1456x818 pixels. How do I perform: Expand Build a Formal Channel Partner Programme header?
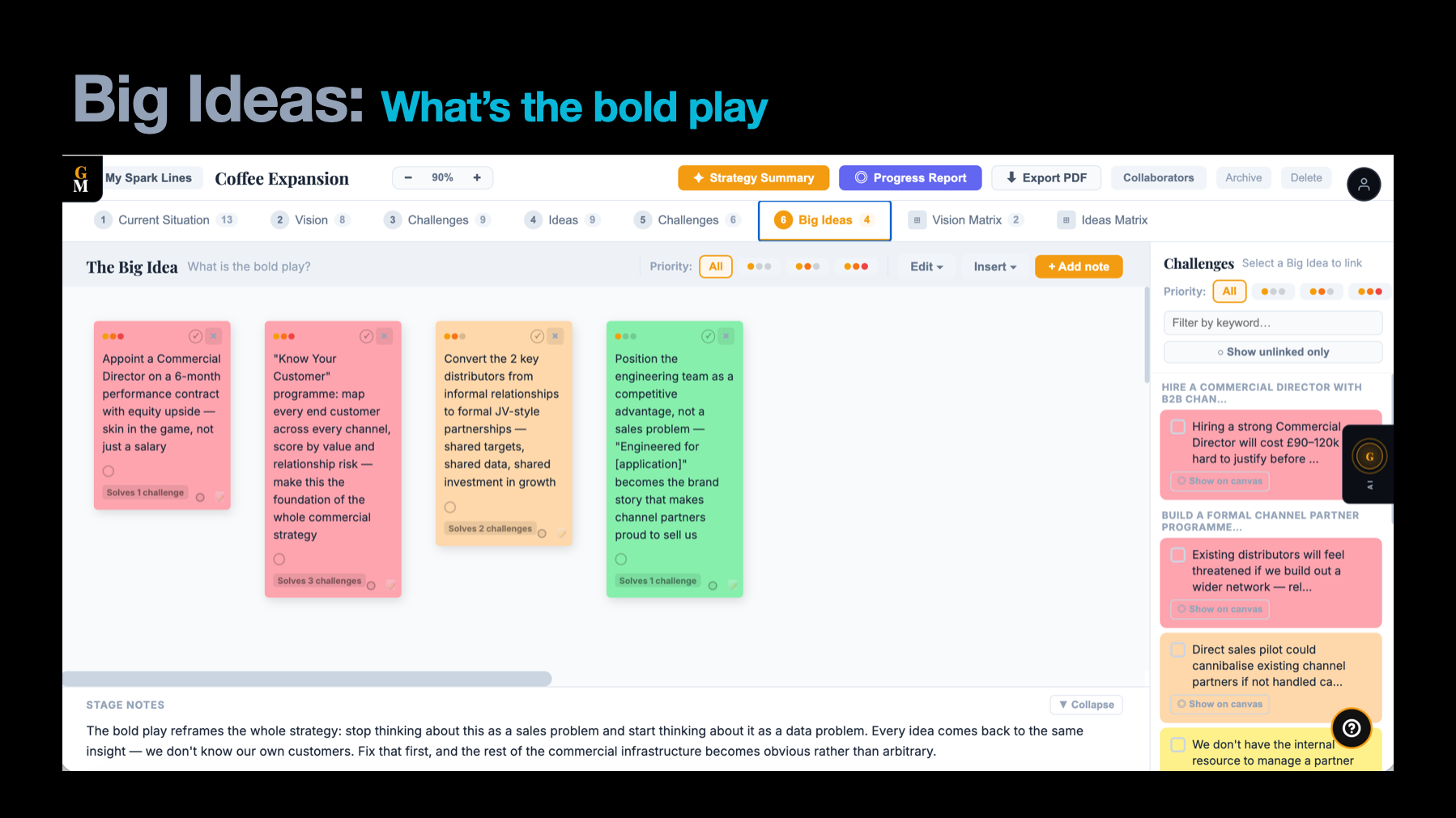tap(1260, 521)
